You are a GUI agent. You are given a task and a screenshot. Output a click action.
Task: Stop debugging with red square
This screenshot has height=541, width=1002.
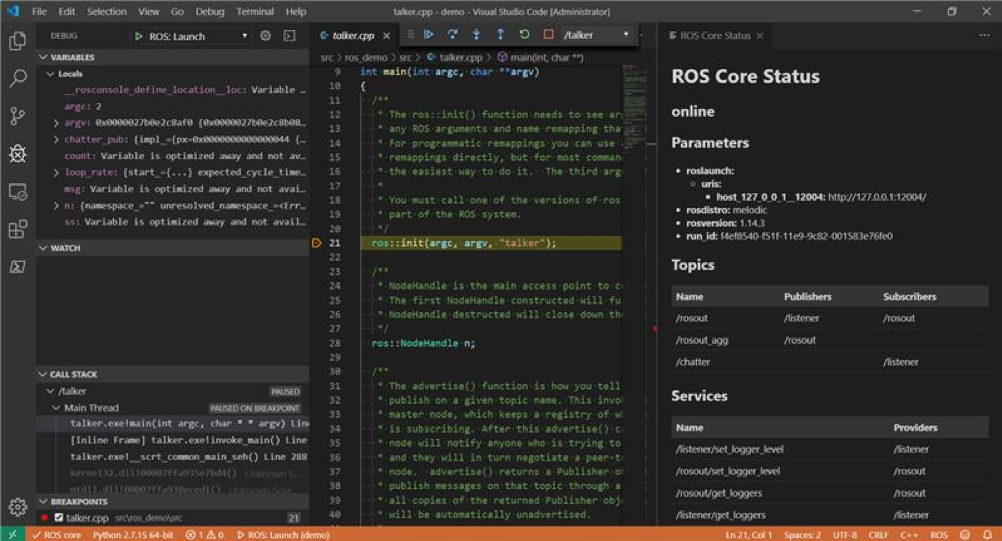coord(548,34)
